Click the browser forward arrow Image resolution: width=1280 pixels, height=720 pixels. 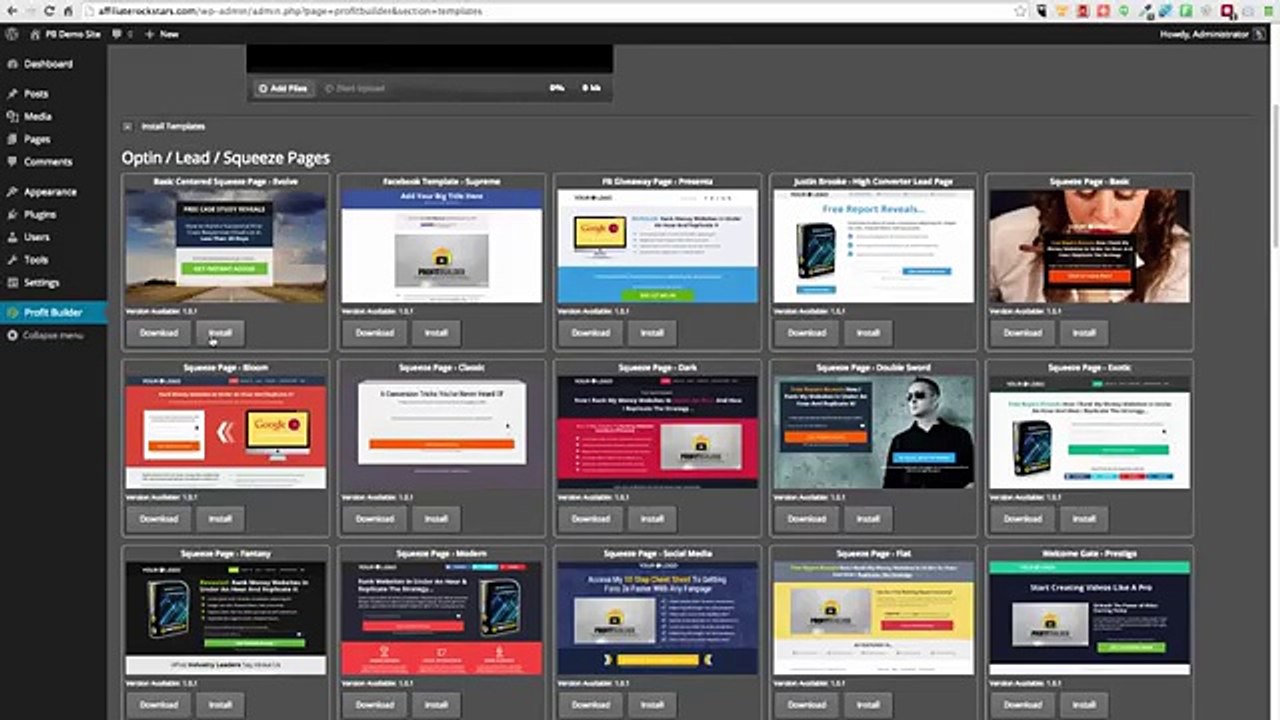click(33, 11)
